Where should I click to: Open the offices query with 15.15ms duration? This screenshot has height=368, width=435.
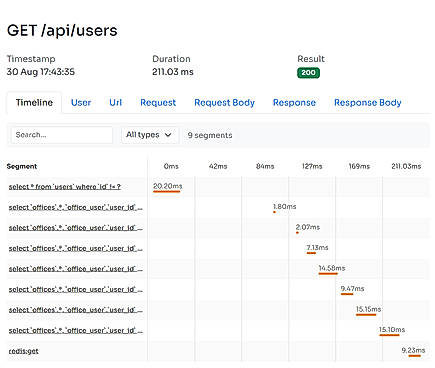pyautogui.click(x=76, y=310)
